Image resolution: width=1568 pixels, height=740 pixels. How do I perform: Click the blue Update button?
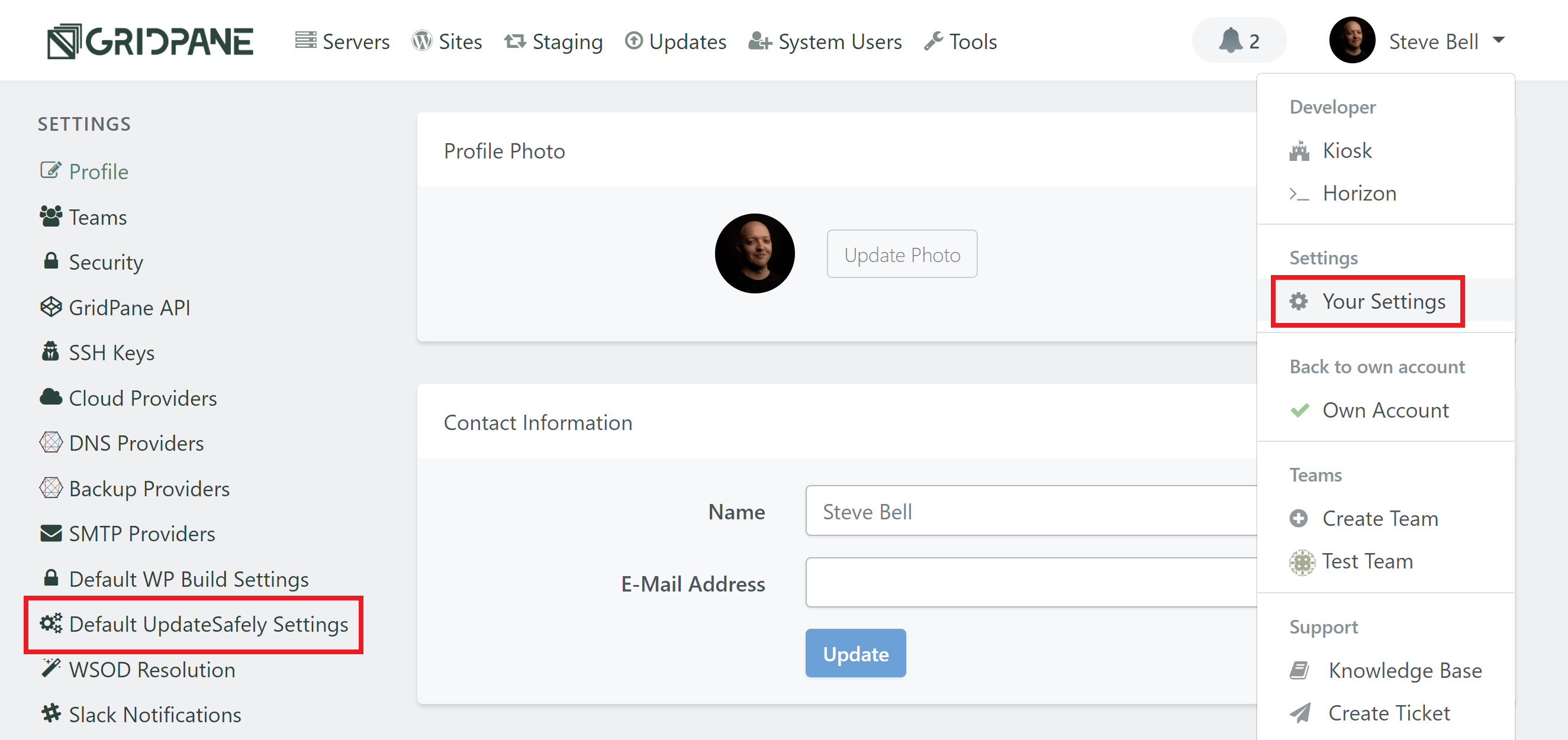coord(855,654)
